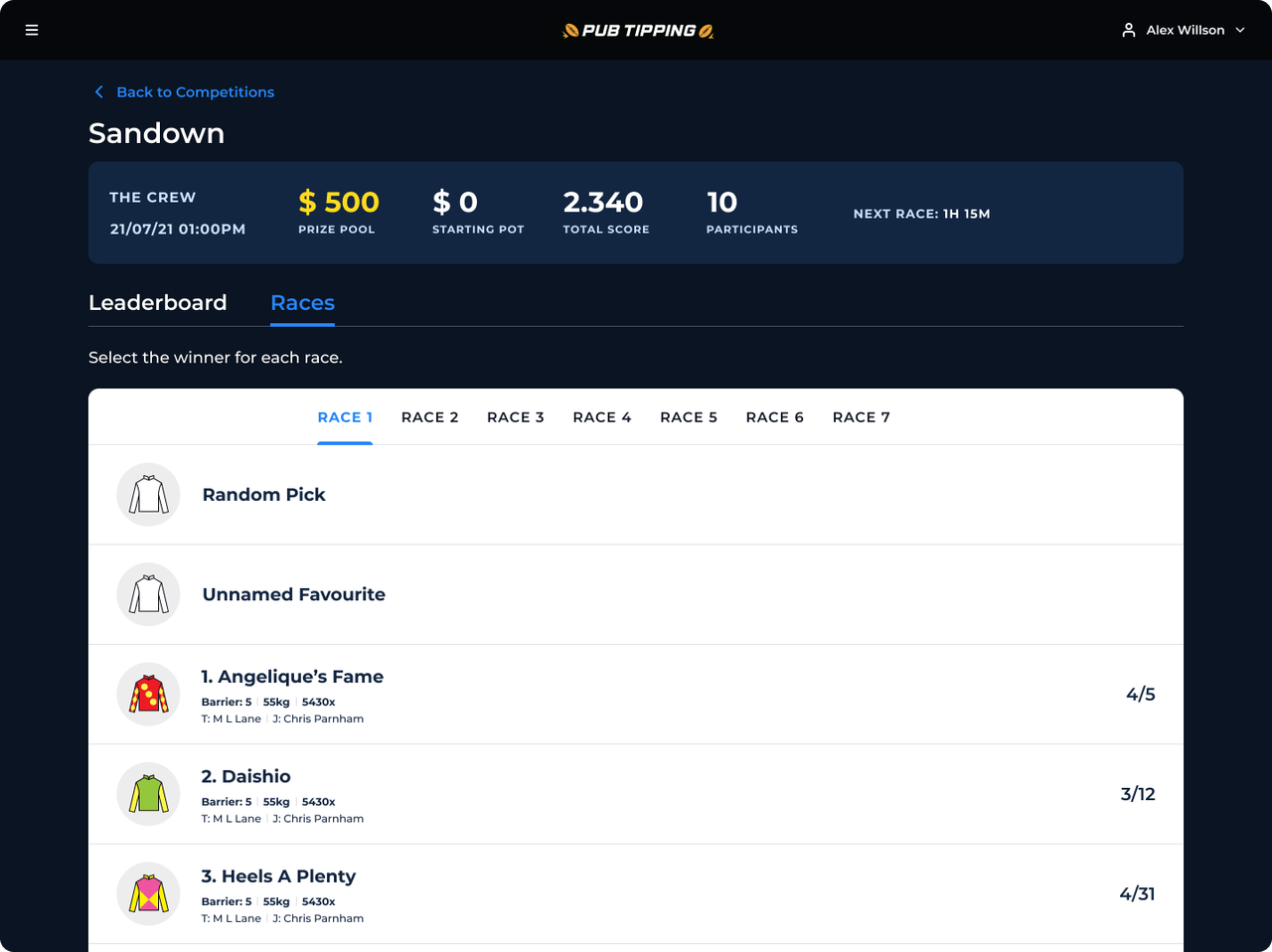1272x952 pixels.
Task: Click the Pub Tipping logo
Action: pos(638,31)
